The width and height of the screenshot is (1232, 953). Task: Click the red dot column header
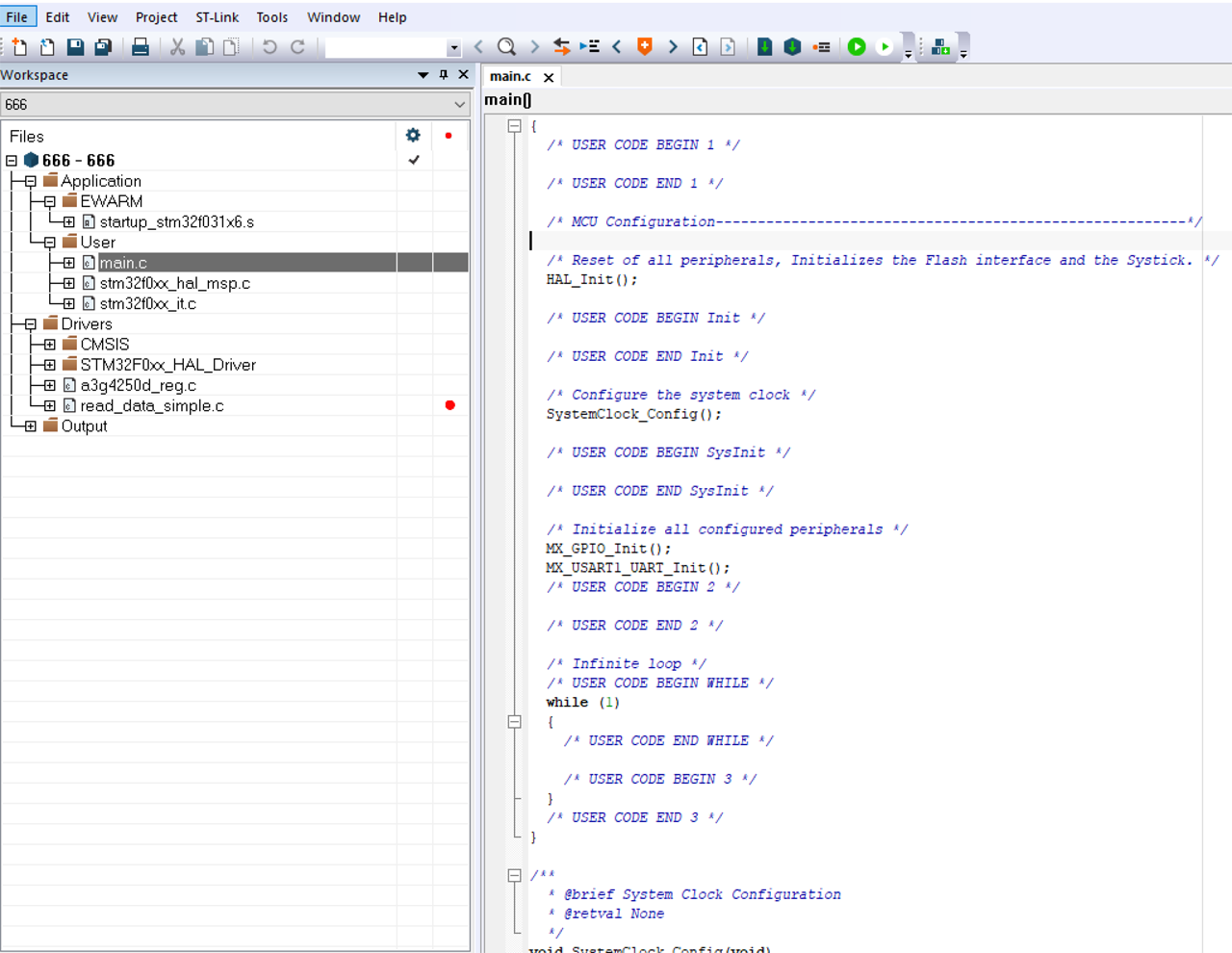coord(449,136)
